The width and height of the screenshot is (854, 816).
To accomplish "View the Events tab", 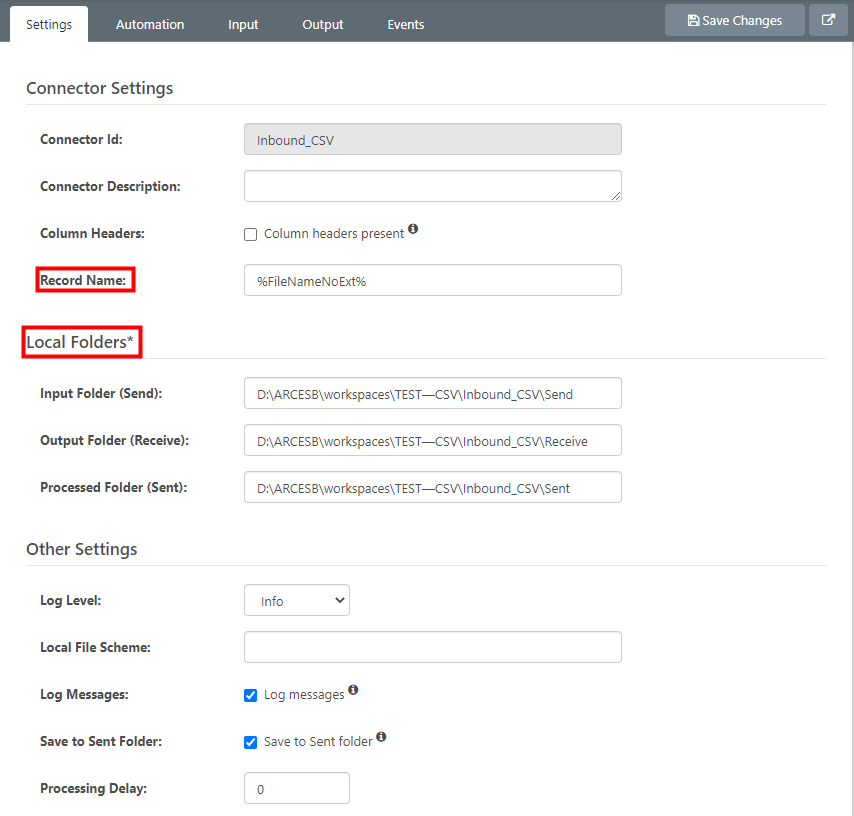I will tap(406, 24).
